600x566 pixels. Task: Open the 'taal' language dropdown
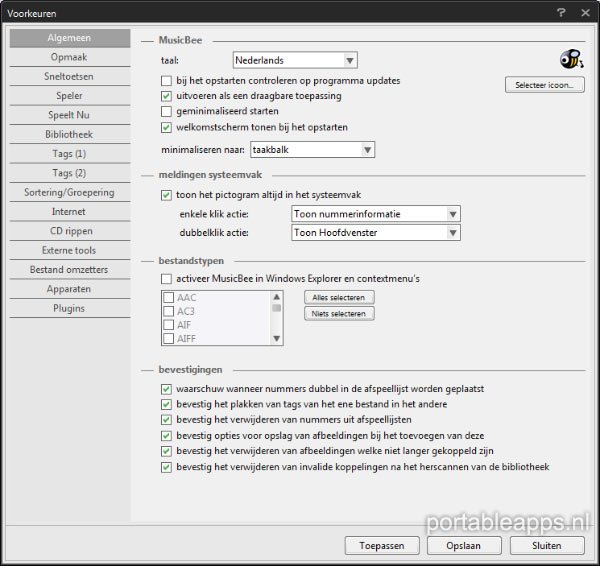click(295, 61)
